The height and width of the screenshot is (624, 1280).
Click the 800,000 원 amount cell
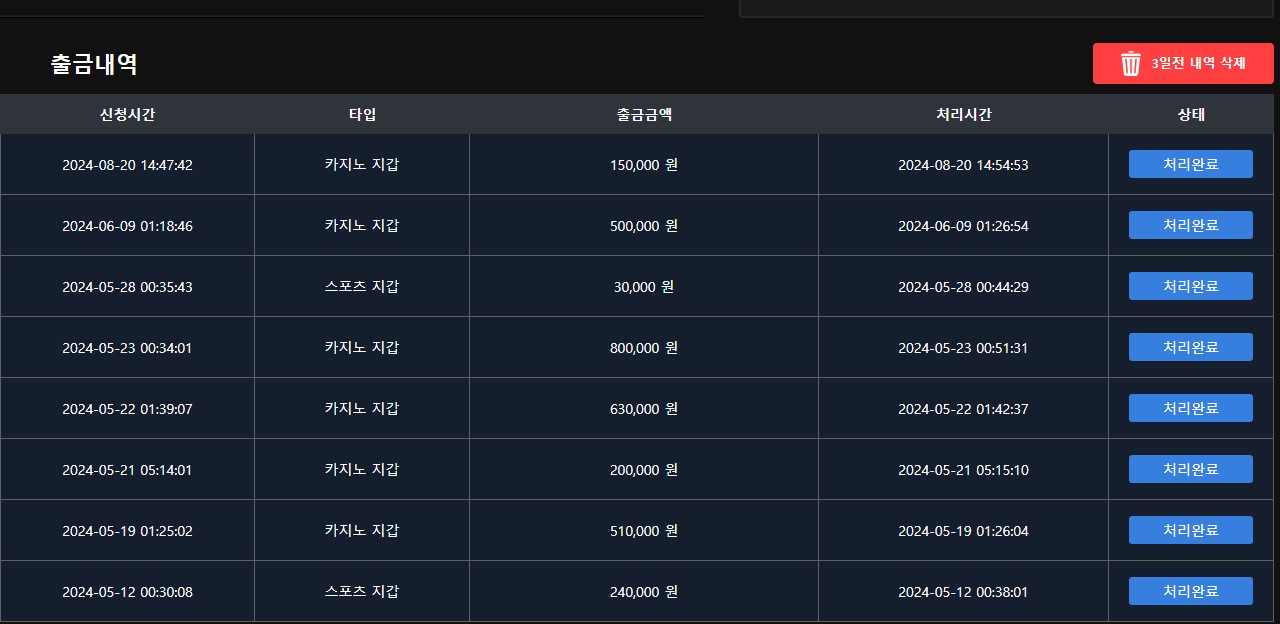[x=644, y=348]
